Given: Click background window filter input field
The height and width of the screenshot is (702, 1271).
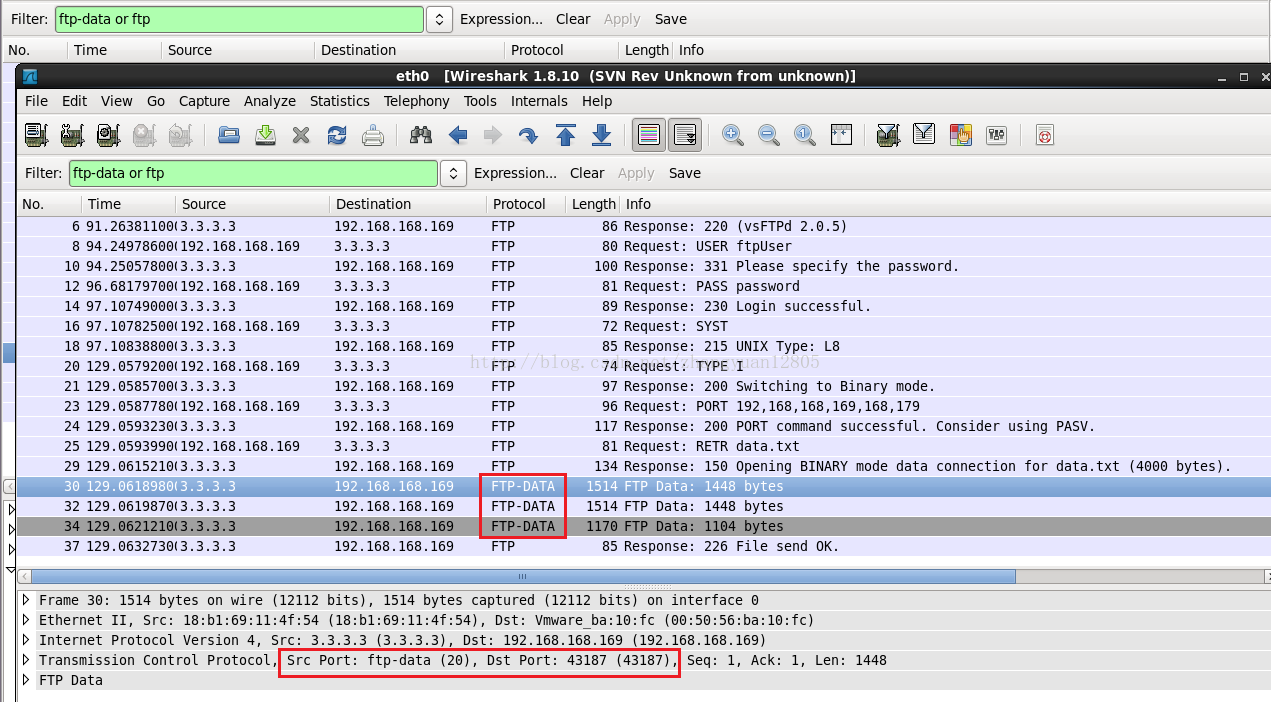Looking at the screenshot, I should tap(239, 19).
